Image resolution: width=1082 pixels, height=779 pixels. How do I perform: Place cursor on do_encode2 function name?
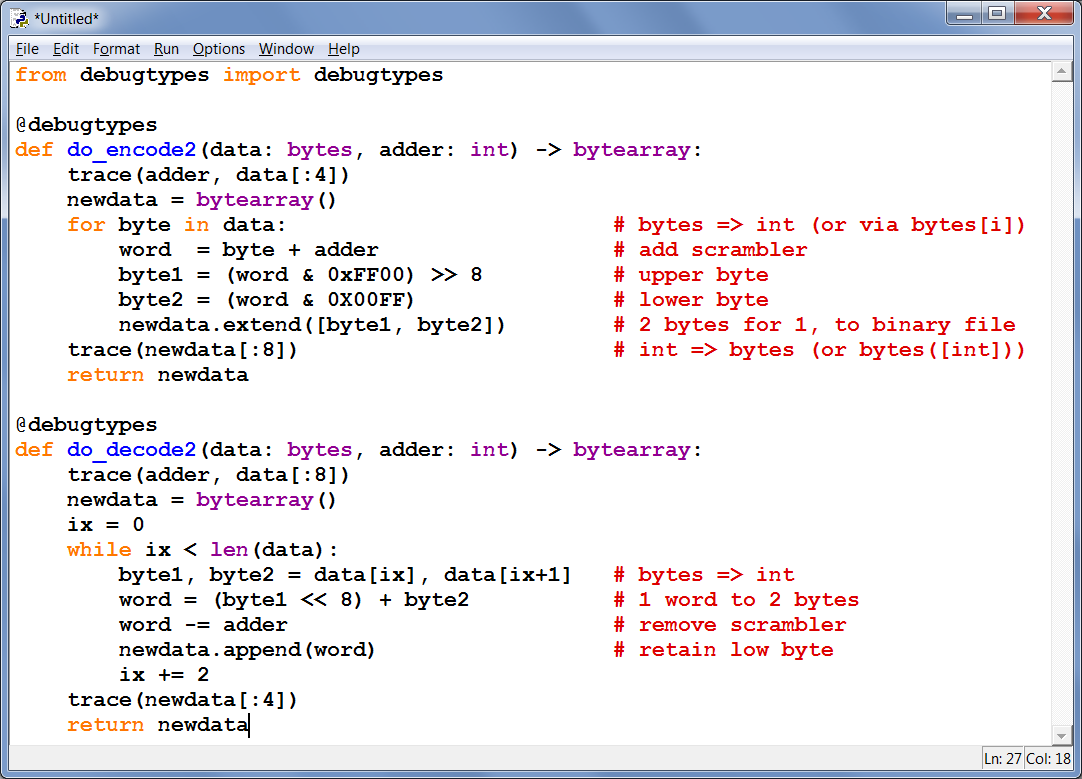point(132,150)
